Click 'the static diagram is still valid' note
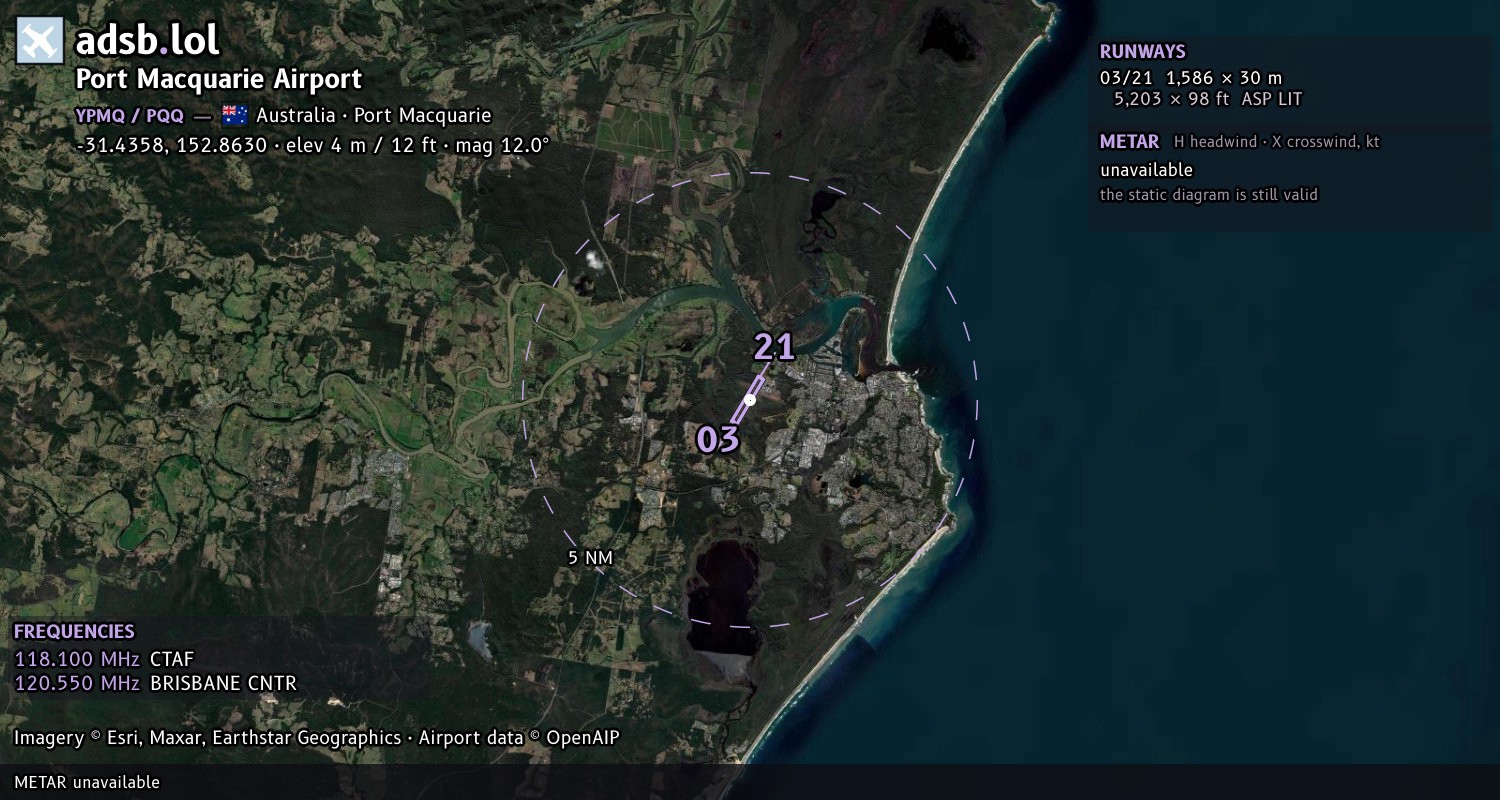This screenshot has height=800, width=1500. click(x=1209, y=195)
